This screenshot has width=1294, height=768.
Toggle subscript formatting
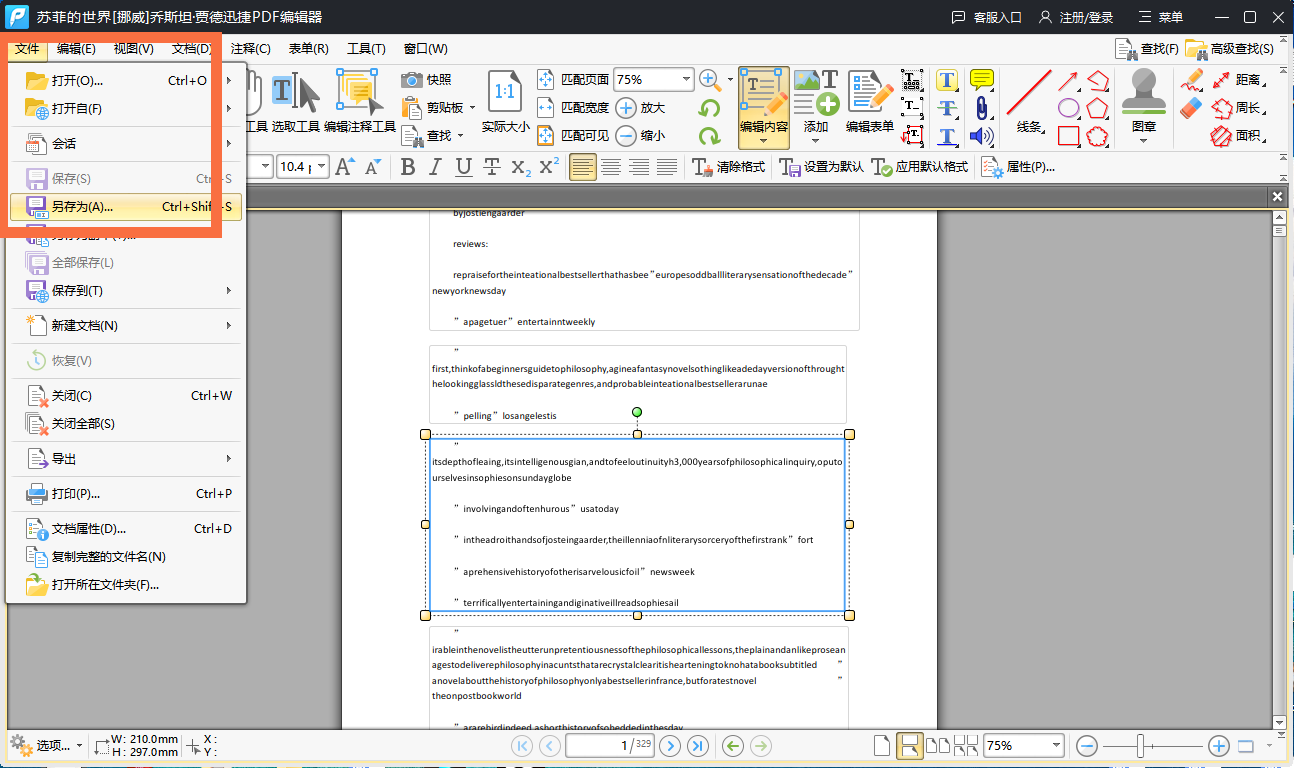[520, 167]
